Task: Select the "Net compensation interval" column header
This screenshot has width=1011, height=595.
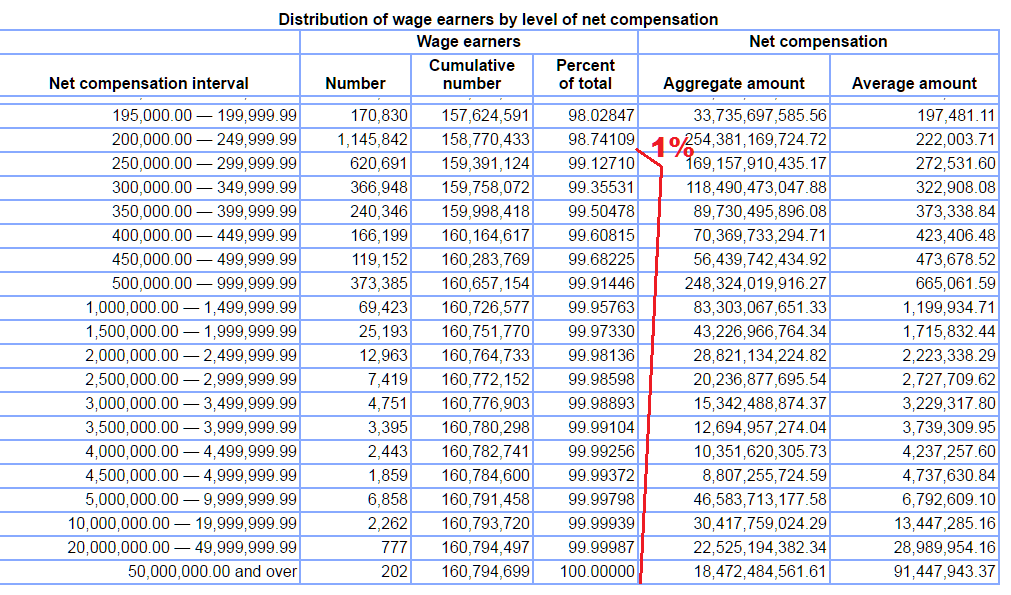Action: point(149,84)
